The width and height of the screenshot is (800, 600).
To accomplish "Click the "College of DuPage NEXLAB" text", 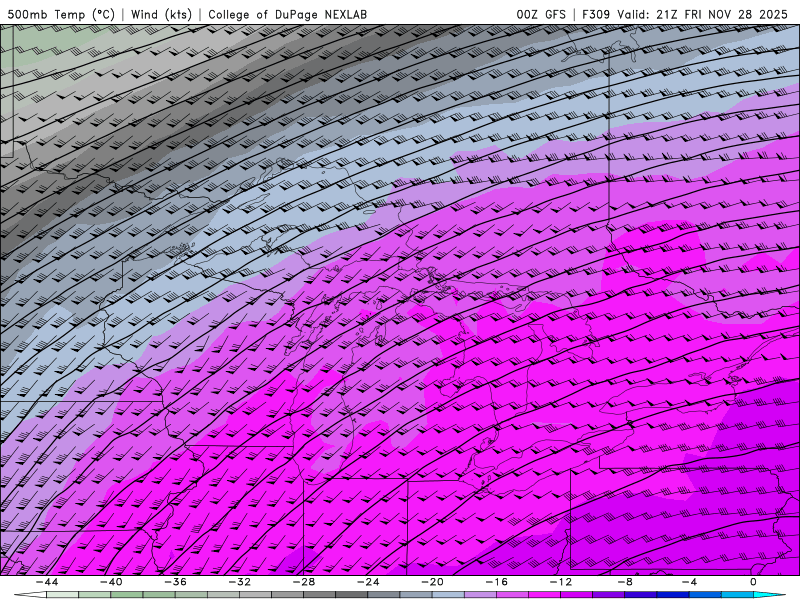I will pos(287,14).
